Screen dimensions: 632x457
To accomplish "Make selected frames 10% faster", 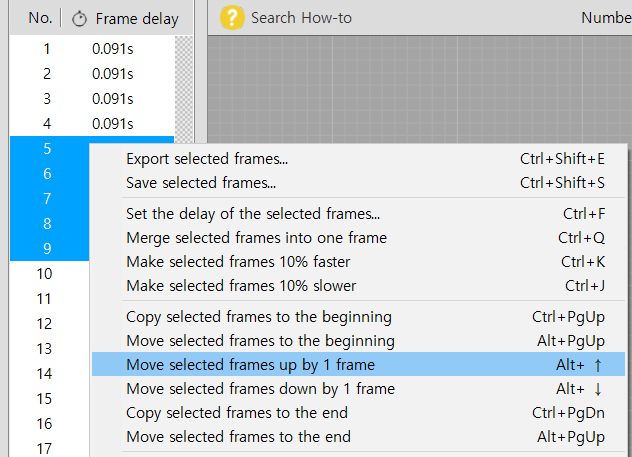I will click(x=238, y=262).
